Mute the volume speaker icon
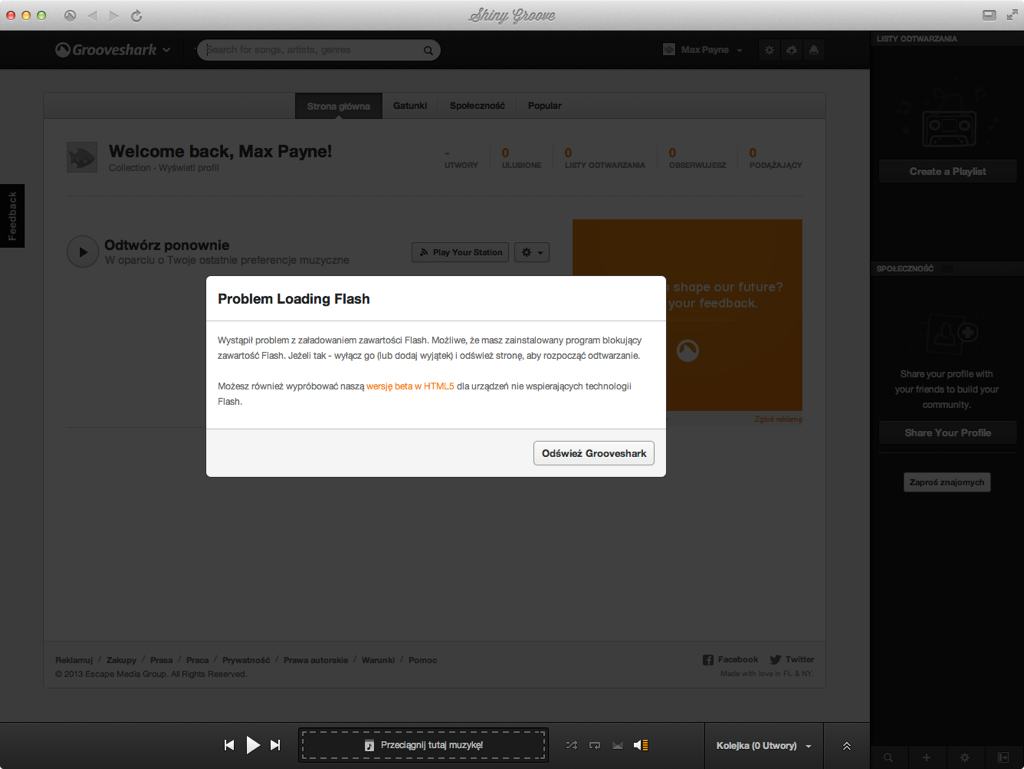The height and width of the screenshot is (769, 1024). click(x=640, y=745)
